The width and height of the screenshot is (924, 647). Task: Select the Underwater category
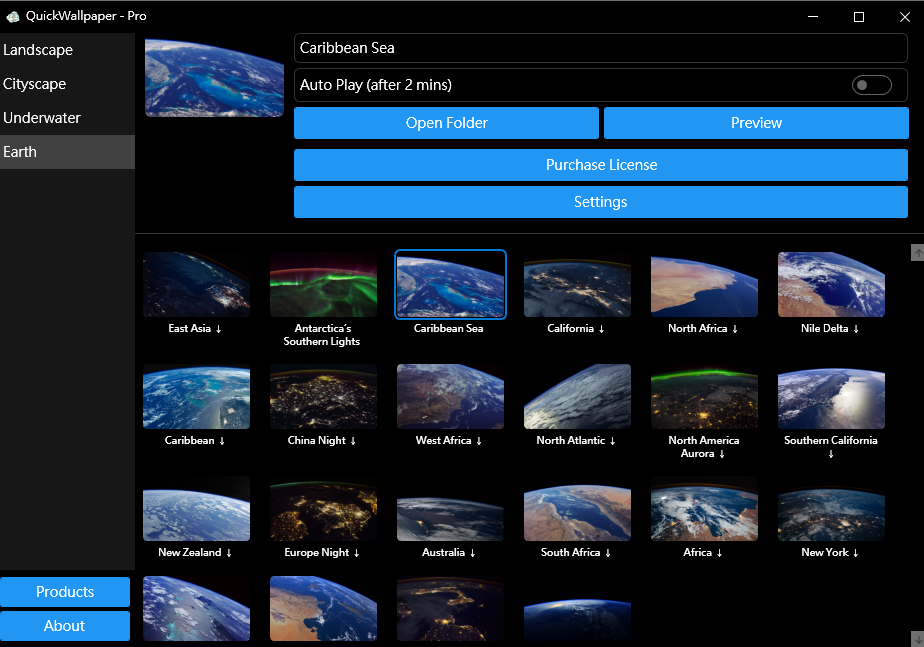coord(67,118)
